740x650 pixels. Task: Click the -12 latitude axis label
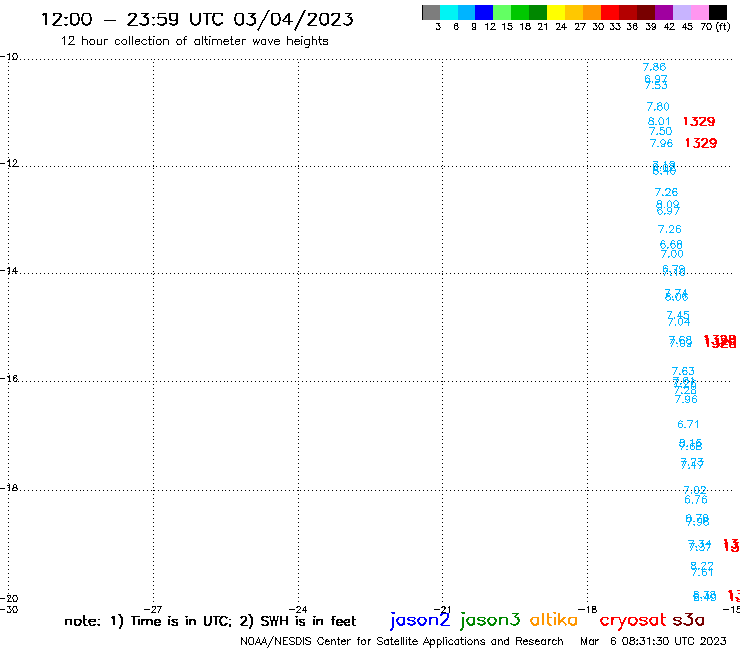pos(9,163)
